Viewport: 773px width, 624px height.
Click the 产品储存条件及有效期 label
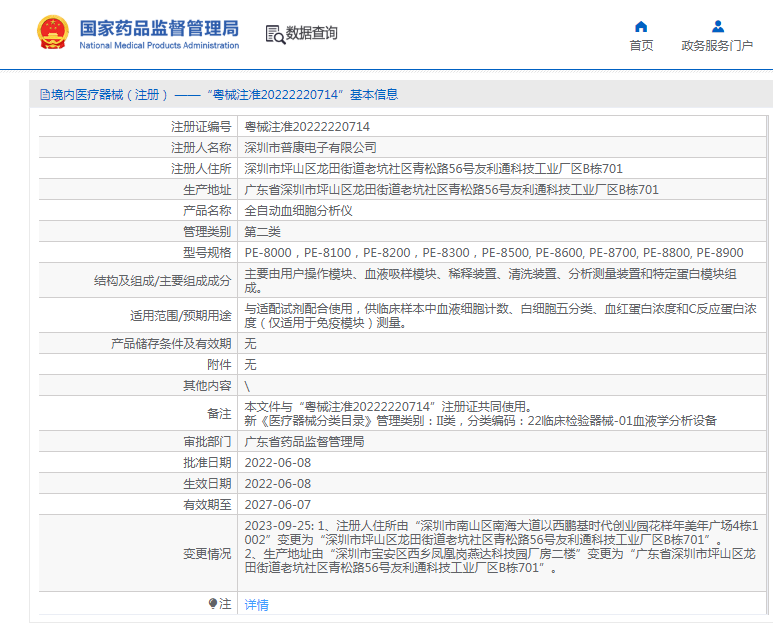(x=171, y=344)
